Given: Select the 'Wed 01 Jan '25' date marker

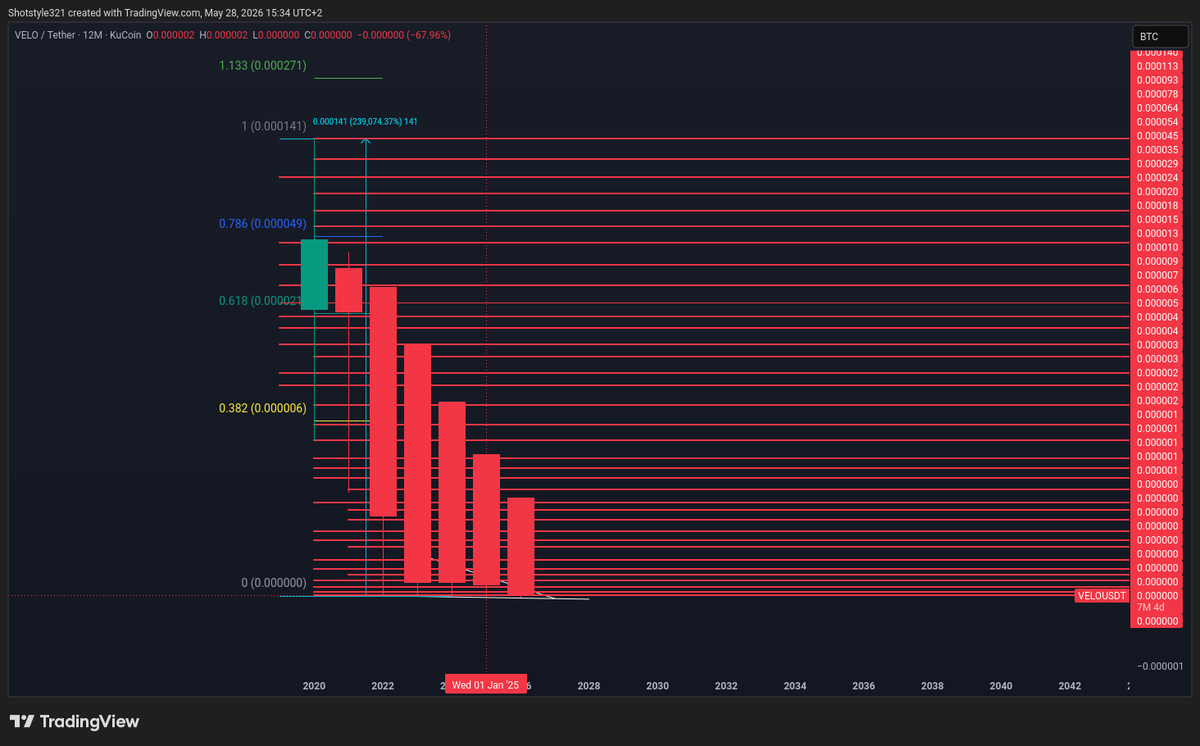Looking at the screenshot, I should point(485,685).
